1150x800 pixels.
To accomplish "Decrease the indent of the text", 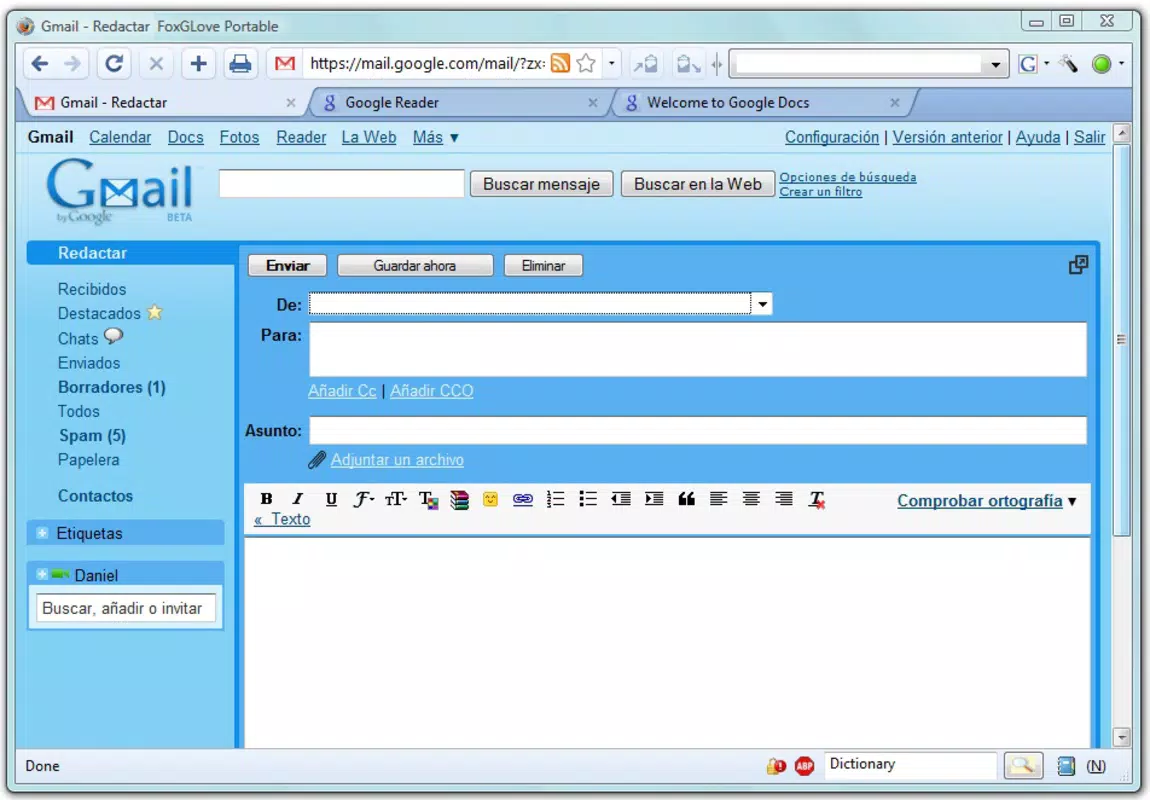I will pyautogui.click(x=620, y=499).
